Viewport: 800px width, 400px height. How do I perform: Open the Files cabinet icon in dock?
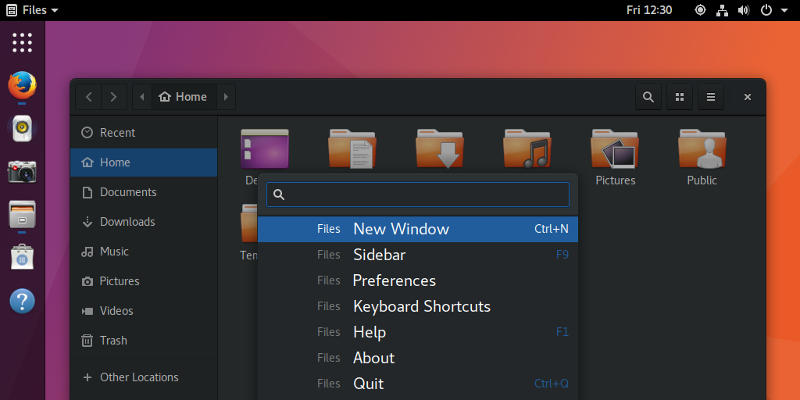pos(22,214)
